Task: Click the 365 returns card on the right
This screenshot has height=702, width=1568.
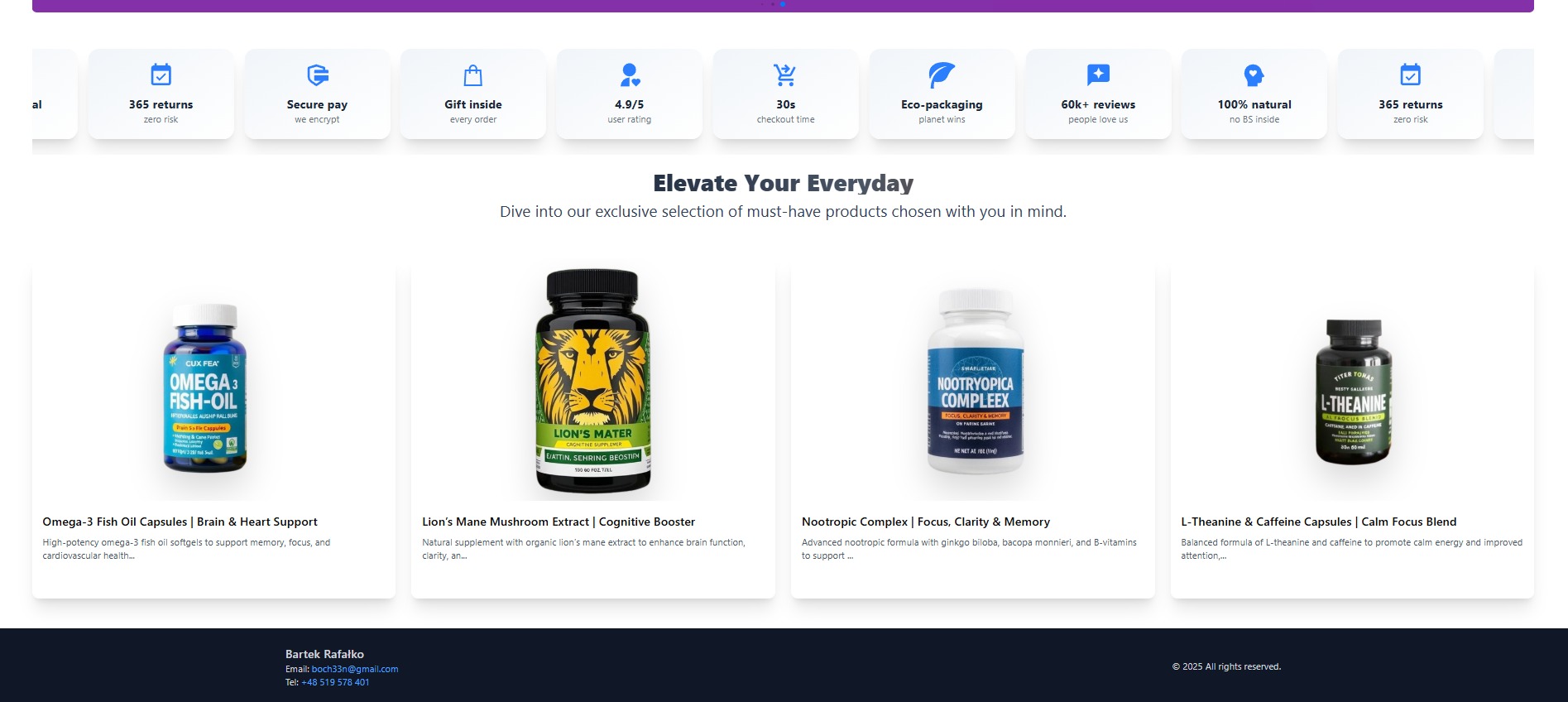Action: tap(1411, 94)
